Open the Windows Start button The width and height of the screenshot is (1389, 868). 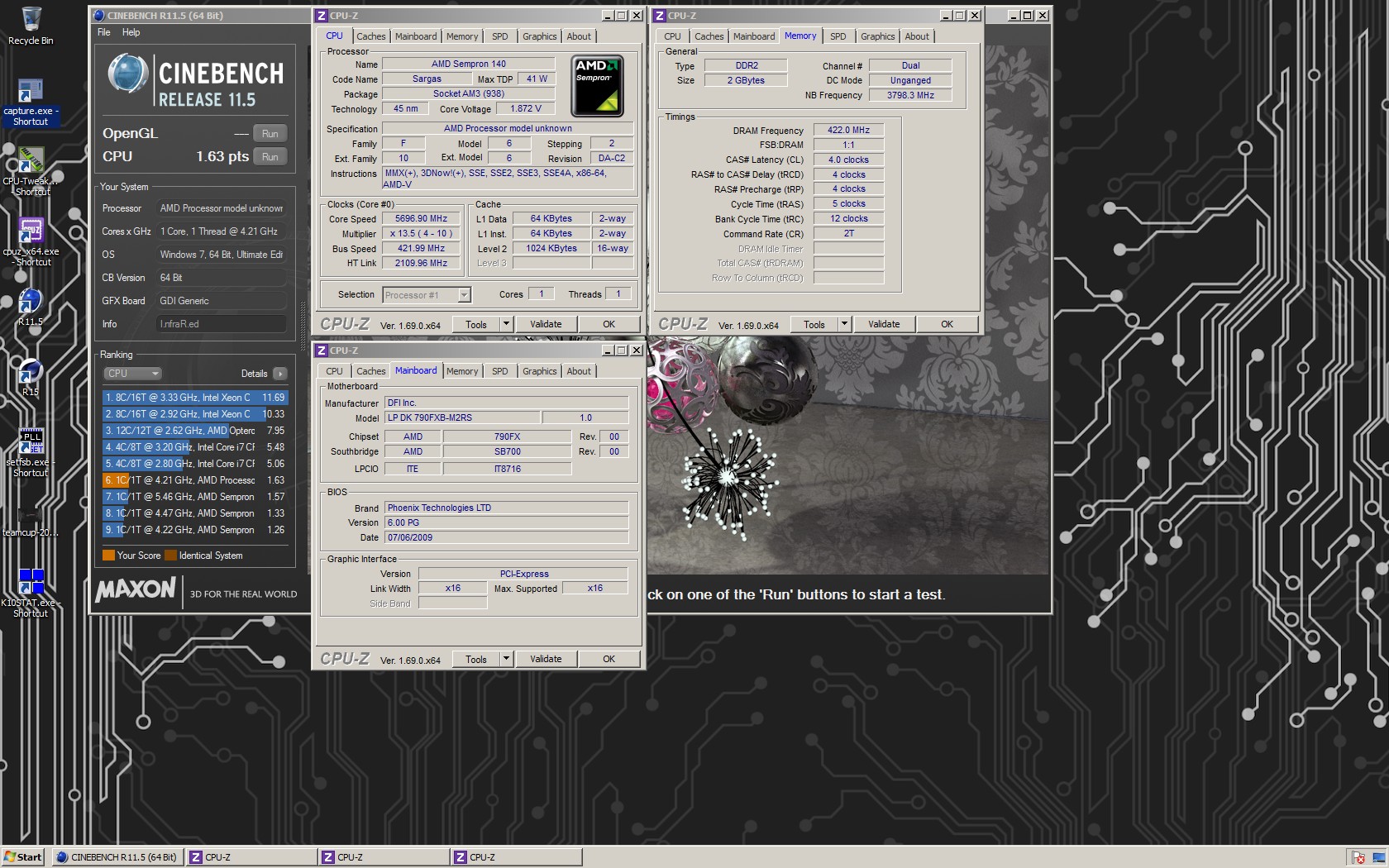tap(23, 857)
